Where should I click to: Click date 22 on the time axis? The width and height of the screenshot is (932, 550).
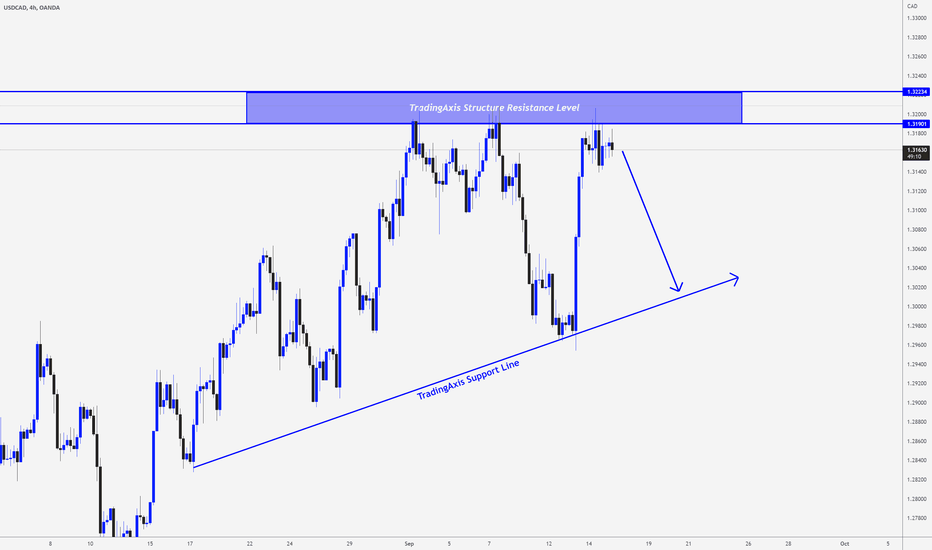point(250,543)
